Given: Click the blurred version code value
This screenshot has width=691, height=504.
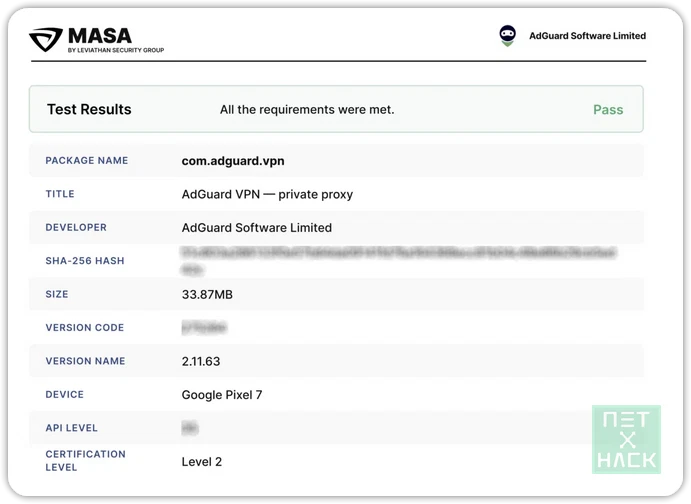Looking at the screenshot, I should pyautogui.click(x=204, y=328).
